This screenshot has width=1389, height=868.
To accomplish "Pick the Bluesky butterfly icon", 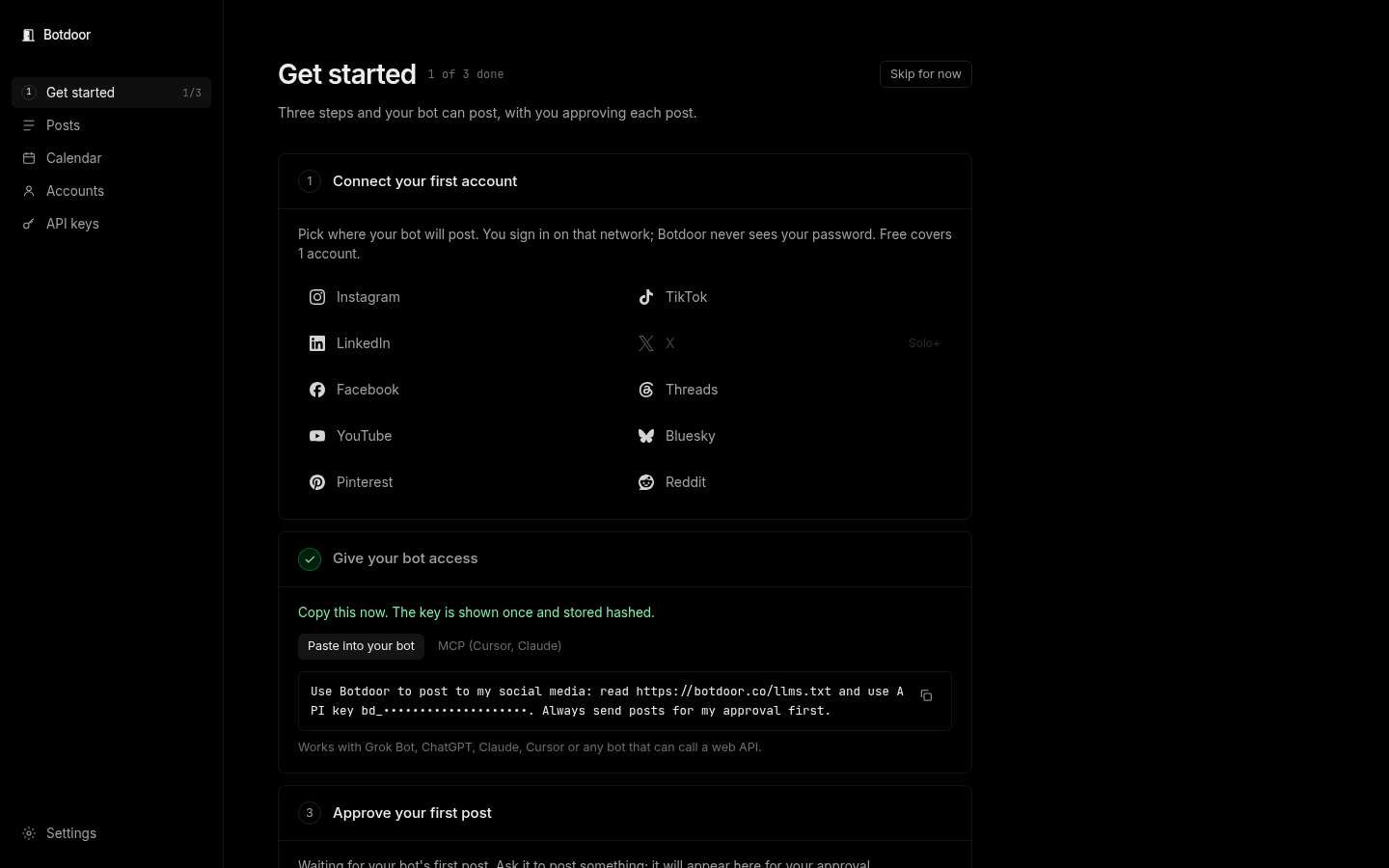I will (x=646, y=436).
